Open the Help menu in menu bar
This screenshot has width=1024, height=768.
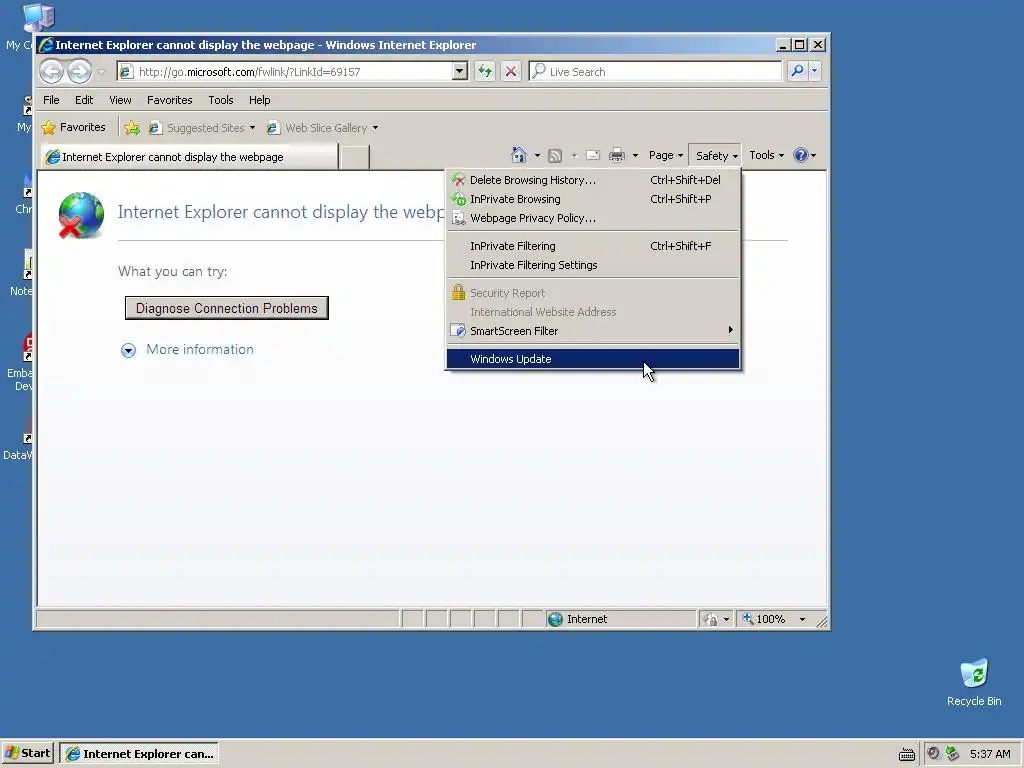click(259, 100)
